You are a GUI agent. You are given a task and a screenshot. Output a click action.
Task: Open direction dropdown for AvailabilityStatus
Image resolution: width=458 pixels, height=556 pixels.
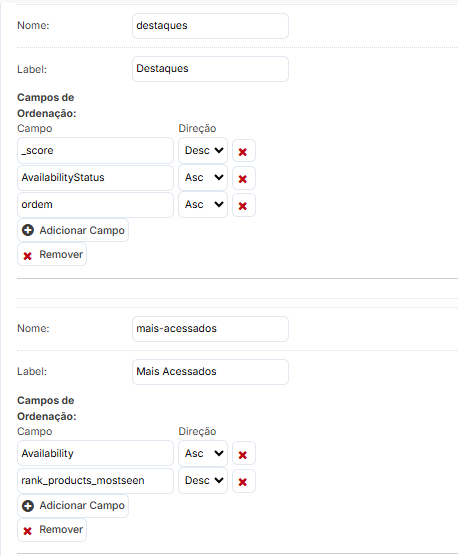point(203,178)
